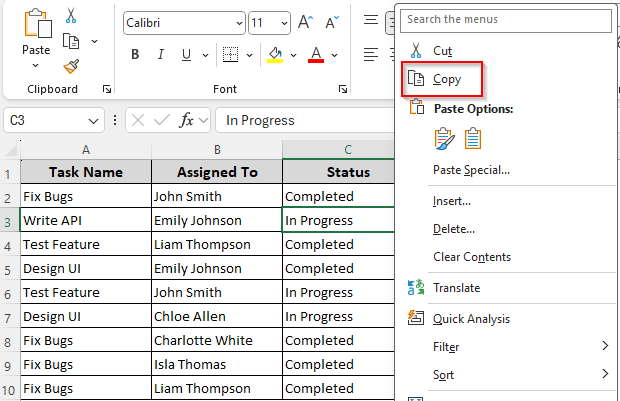Toggle Italic formatting
The image size is (620, 401).
coord(160,54)
